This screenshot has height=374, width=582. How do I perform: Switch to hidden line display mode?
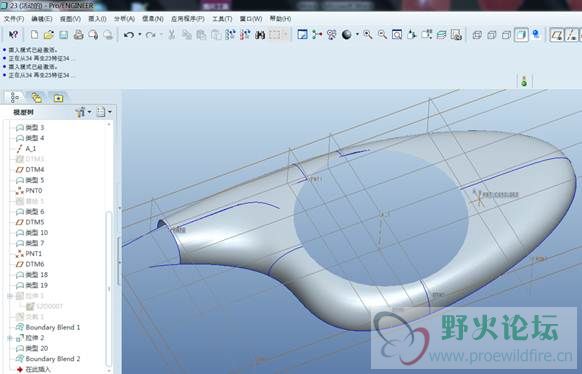point(491,35)
